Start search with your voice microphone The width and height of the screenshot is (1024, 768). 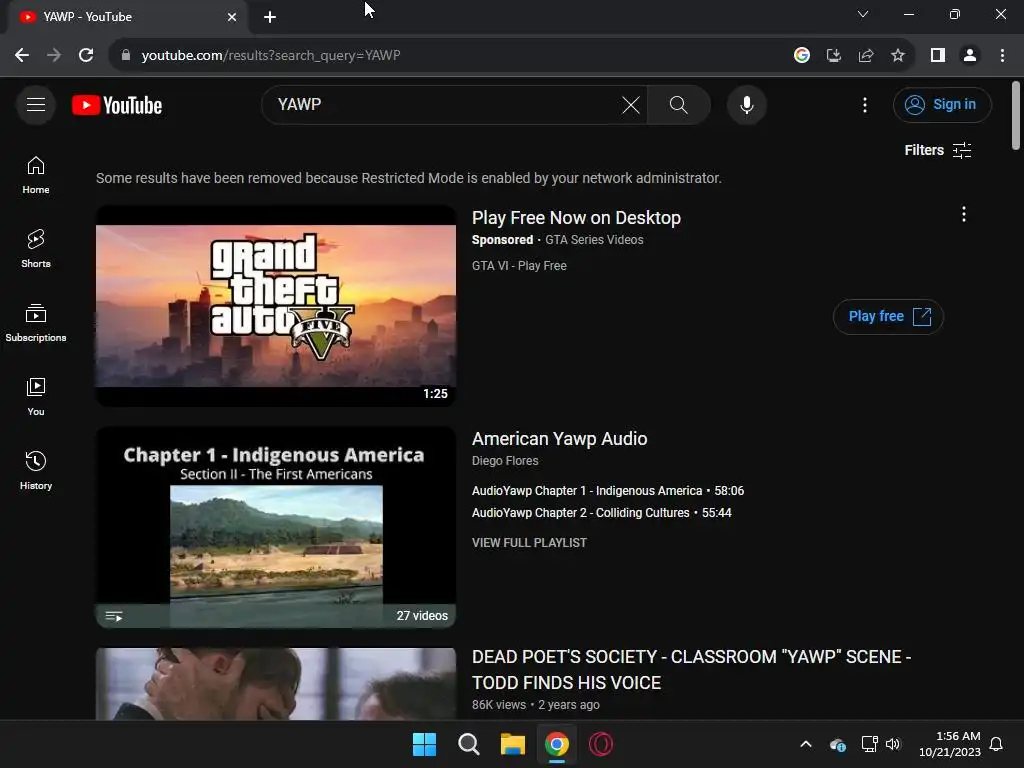746,104
